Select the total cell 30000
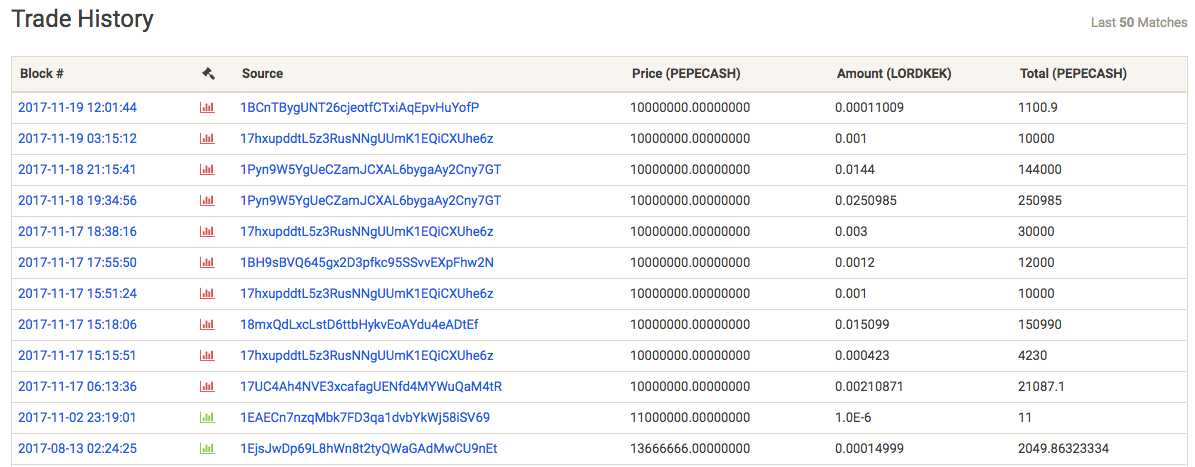Viewport: 1195px width, 467px height. click(x=1036, y=232)
